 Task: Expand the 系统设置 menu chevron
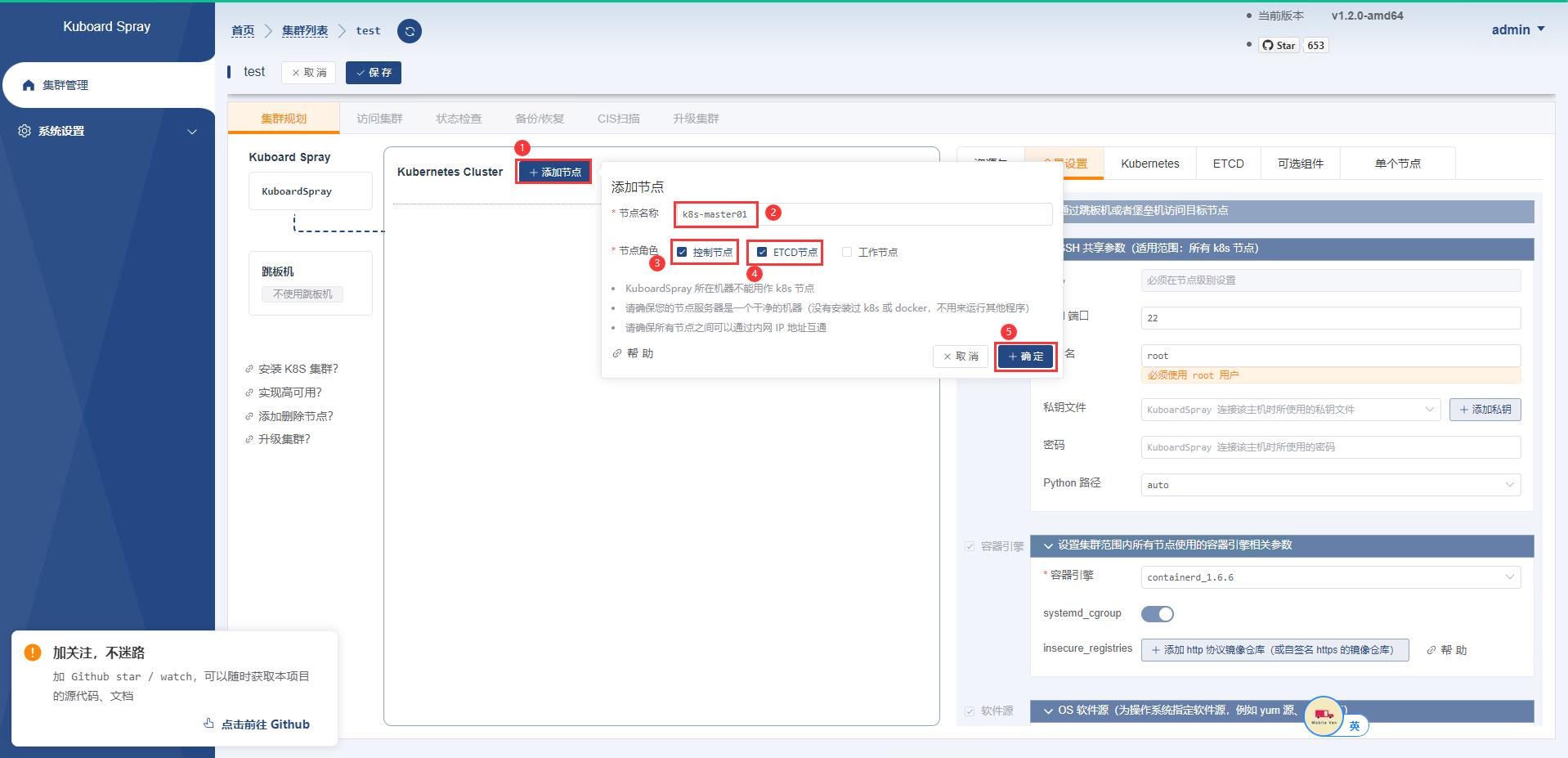tap(192, 132)
